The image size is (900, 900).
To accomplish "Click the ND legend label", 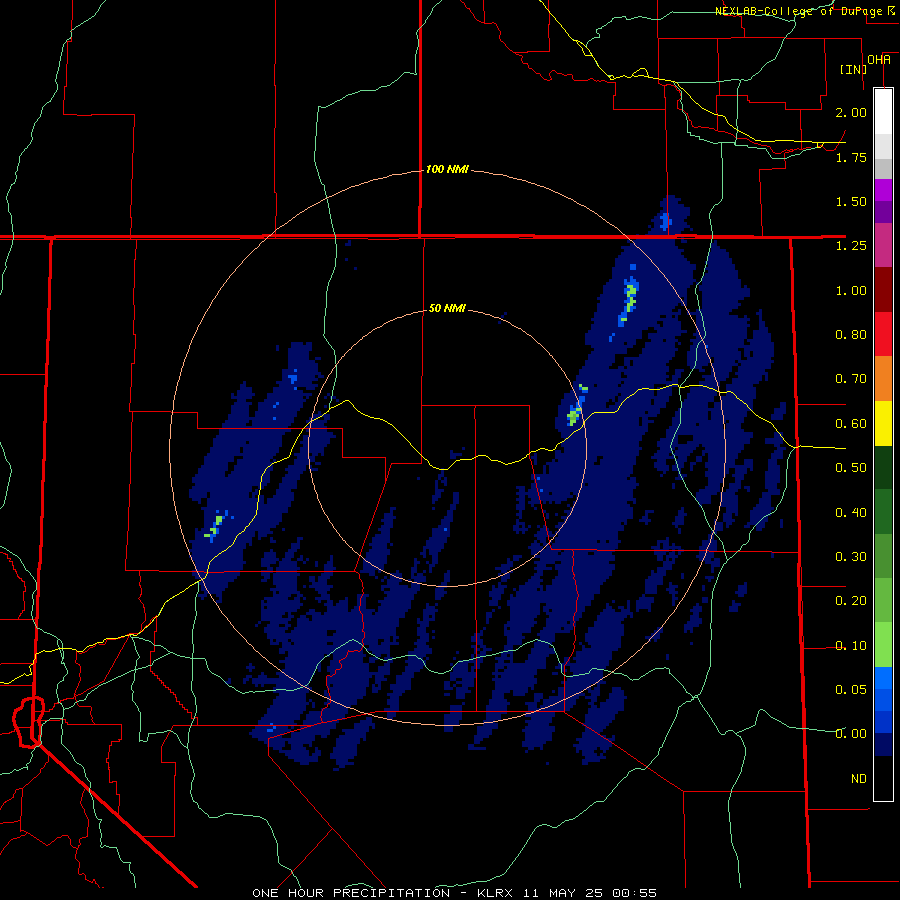I will [x=859, y=779].
